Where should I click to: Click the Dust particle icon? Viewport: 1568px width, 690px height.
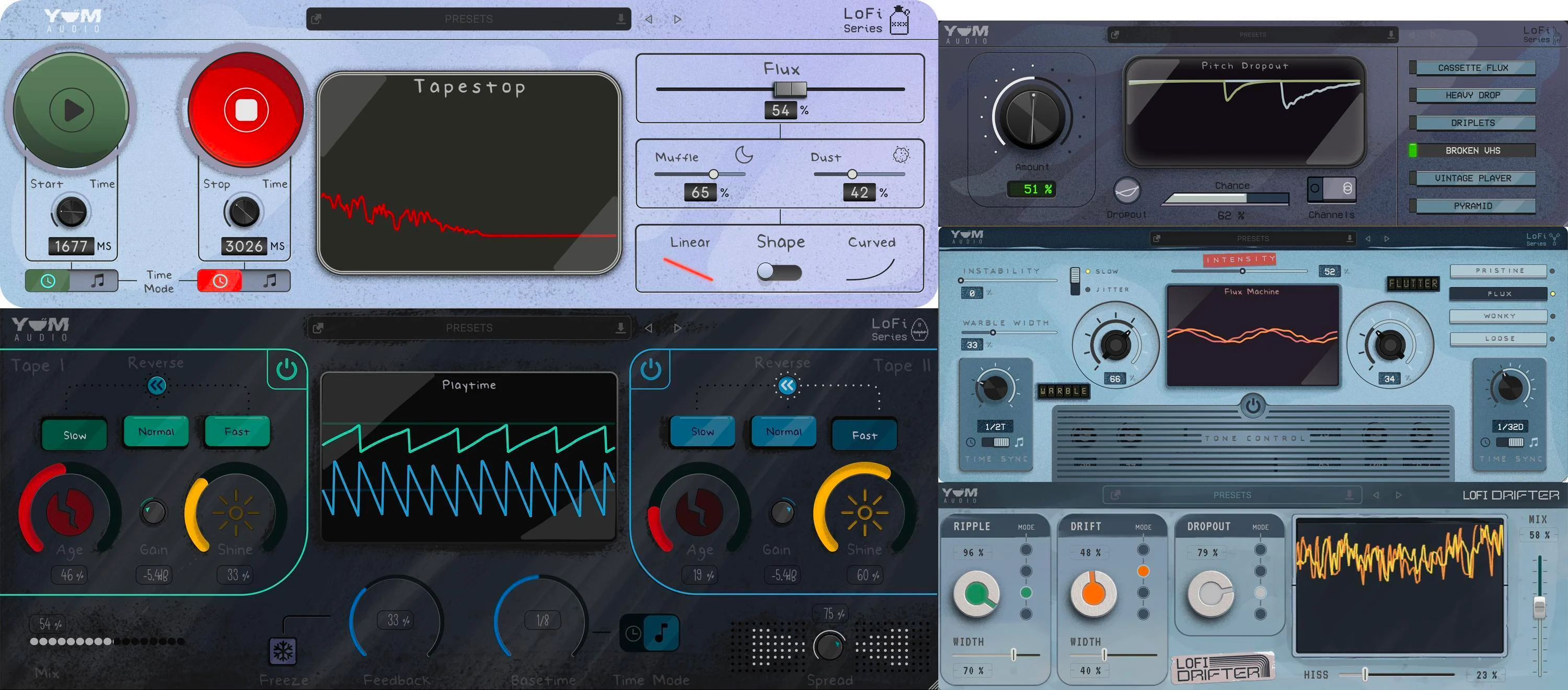tap(901, 155)
